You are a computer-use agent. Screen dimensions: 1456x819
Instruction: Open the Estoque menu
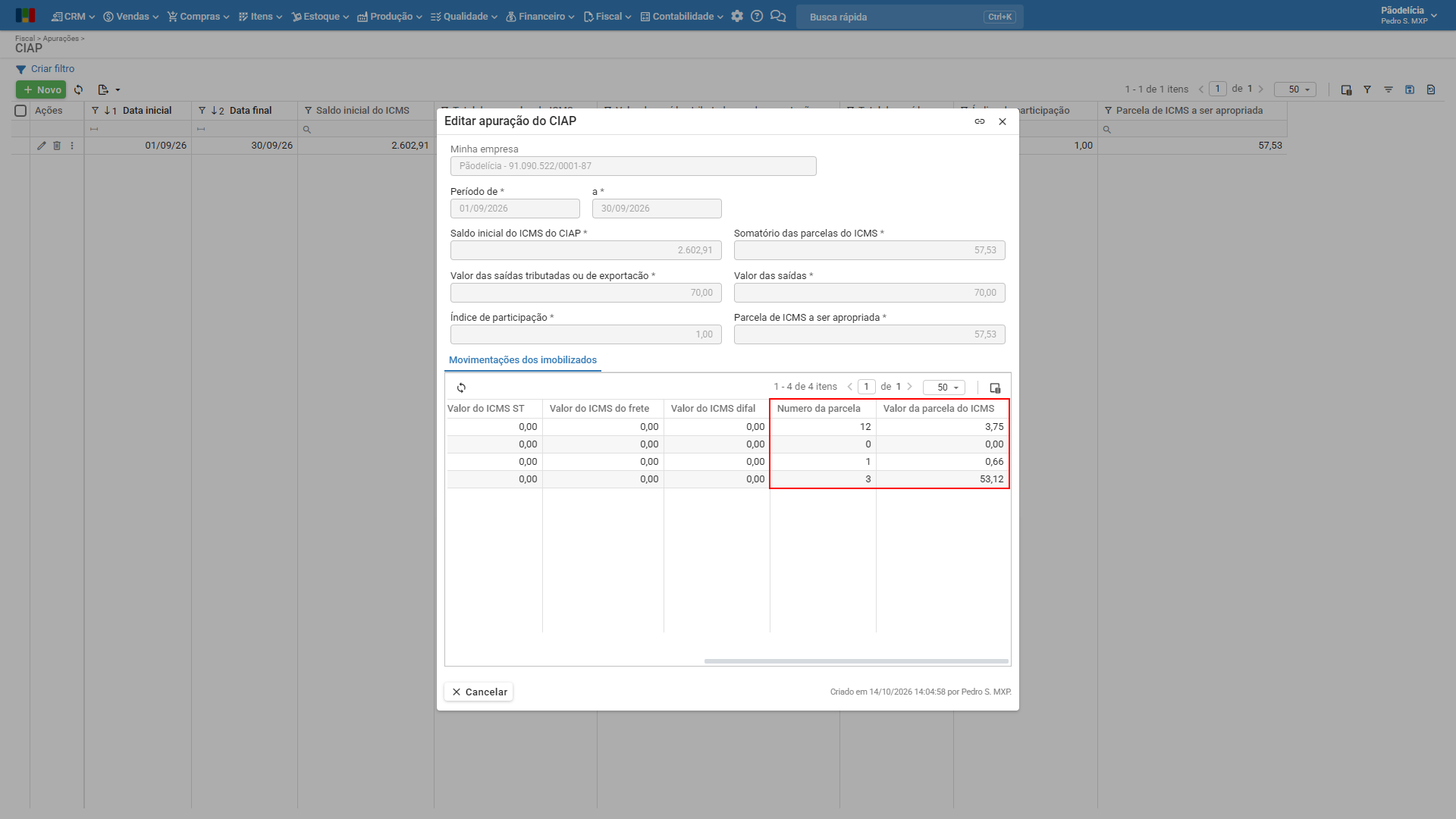[320, 16]
